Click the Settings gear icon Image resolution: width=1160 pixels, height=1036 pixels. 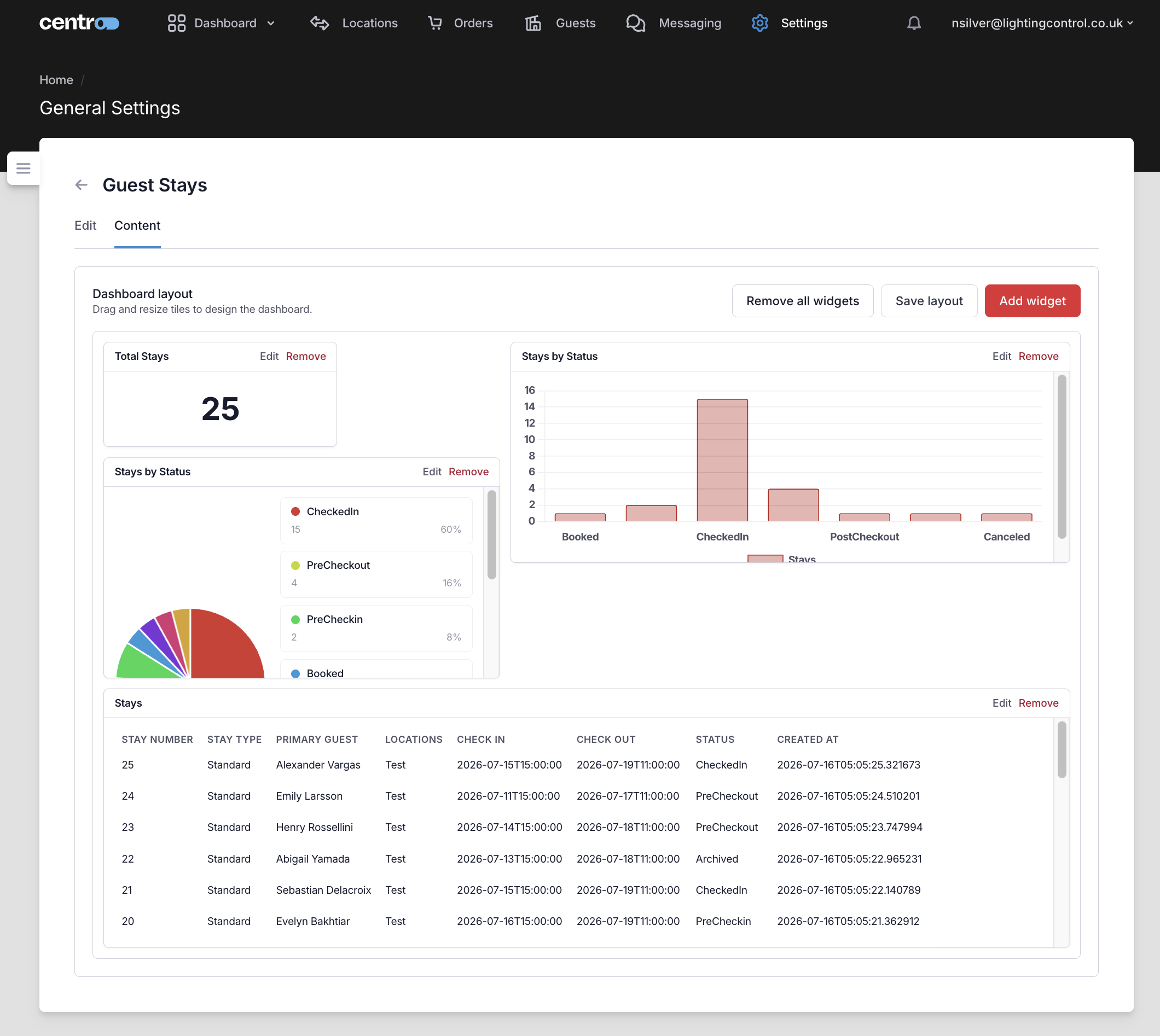[759, 23]
